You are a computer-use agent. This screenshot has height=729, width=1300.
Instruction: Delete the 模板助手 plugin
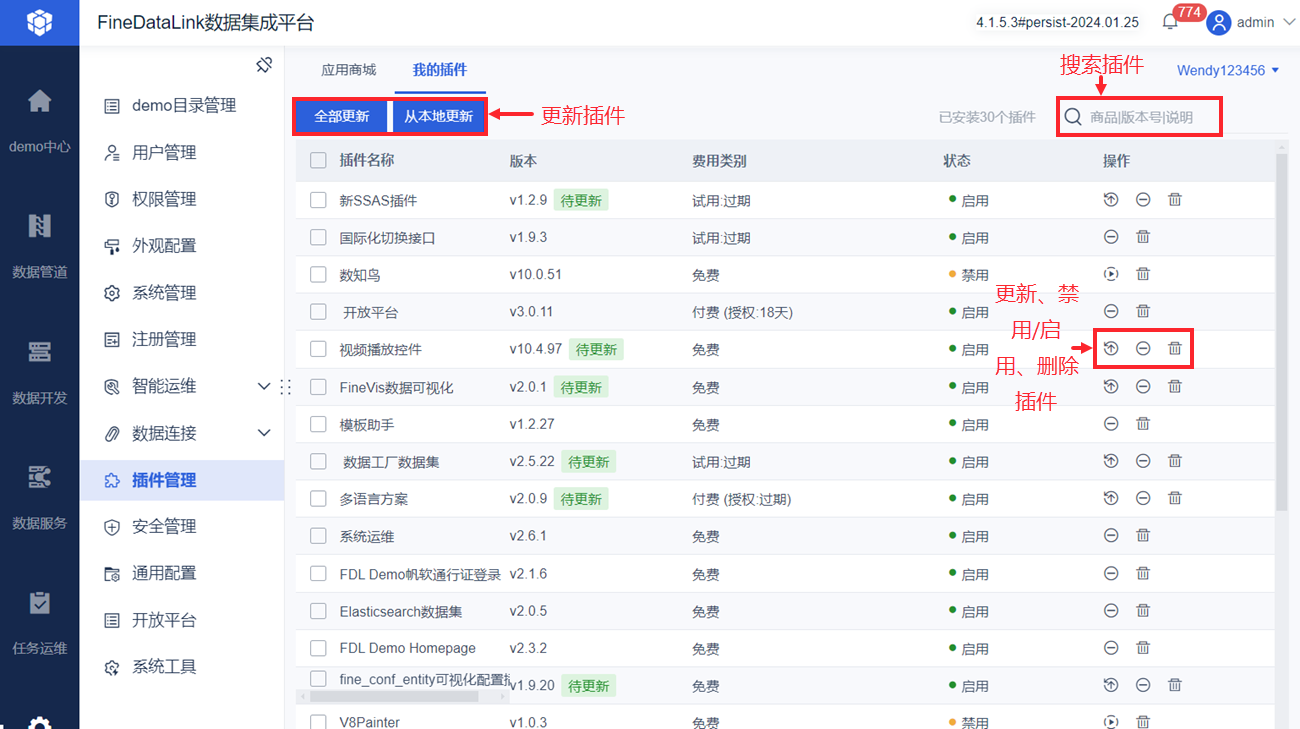(1143, 424)
